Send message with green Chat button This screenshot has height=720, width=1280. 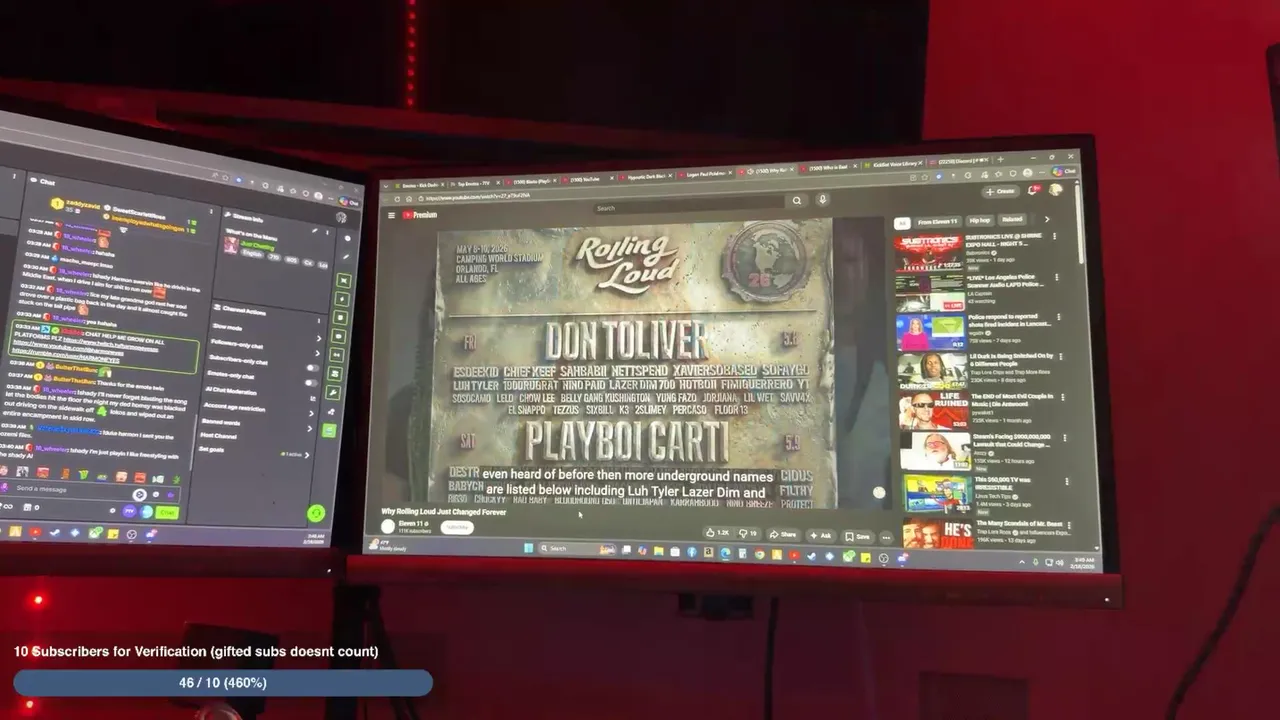tap(167, 512)
